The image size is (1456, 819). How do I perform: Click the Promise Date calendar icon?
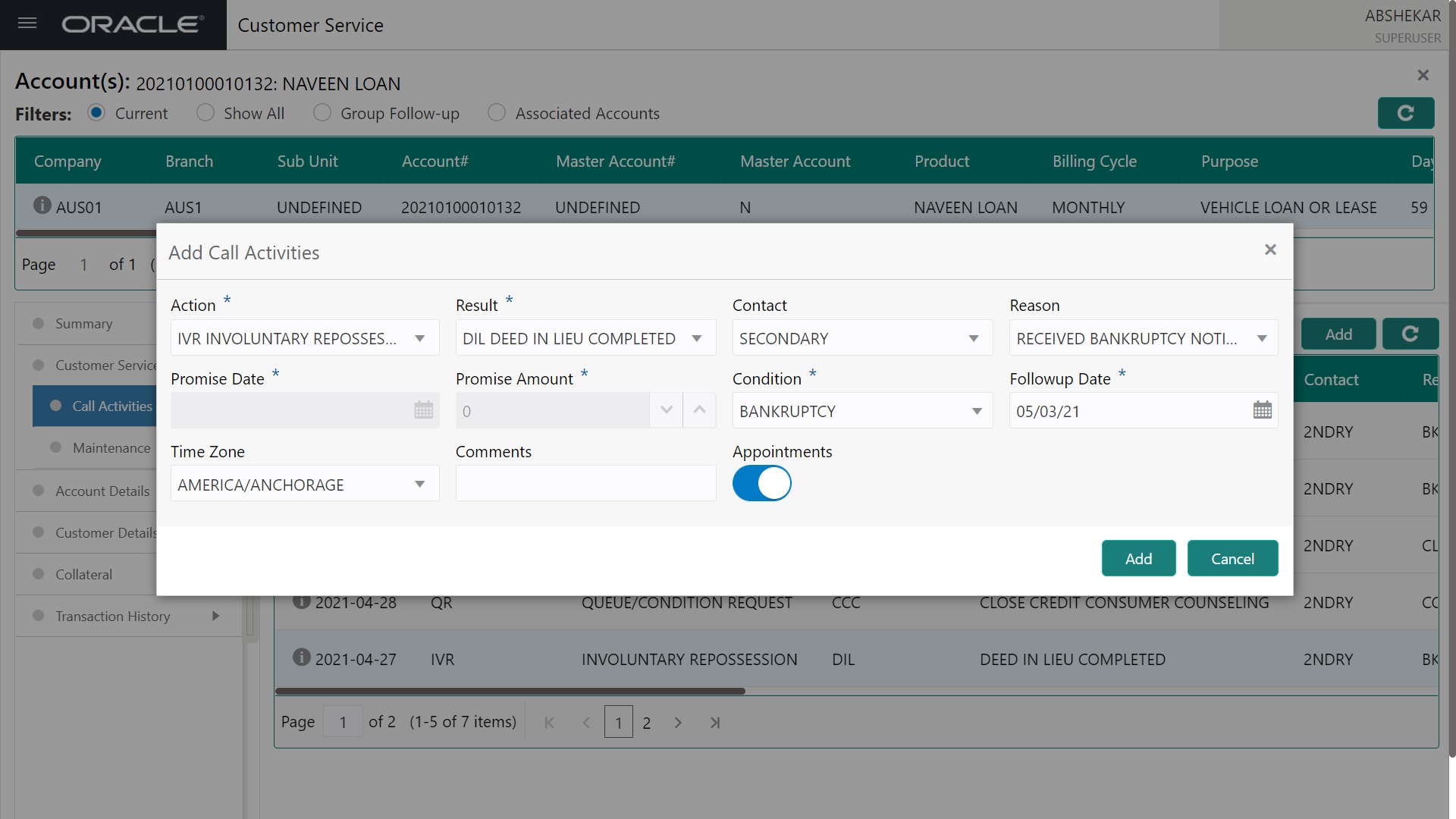(x=423, y=410)
